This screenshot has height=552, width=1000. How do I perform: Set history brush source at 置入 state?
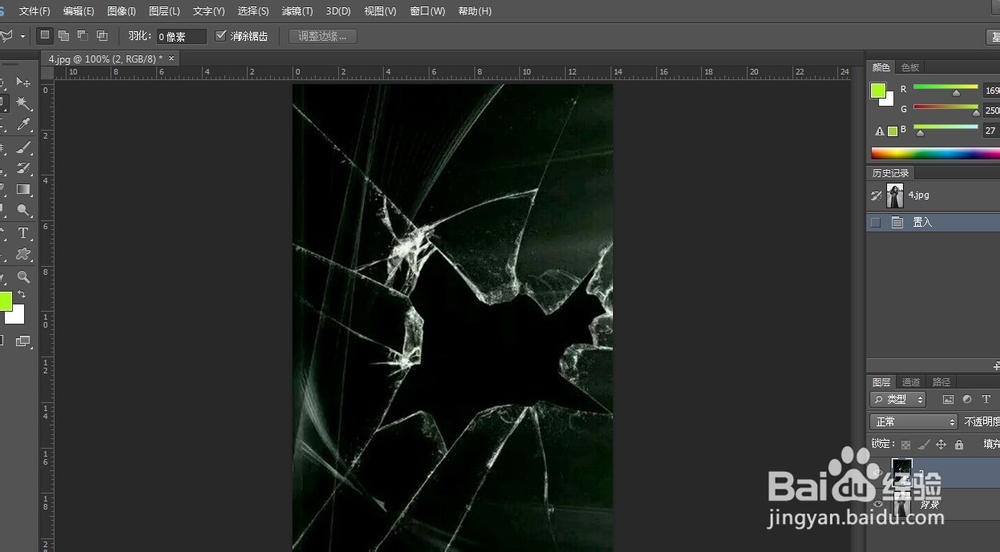tap(876, 222)
